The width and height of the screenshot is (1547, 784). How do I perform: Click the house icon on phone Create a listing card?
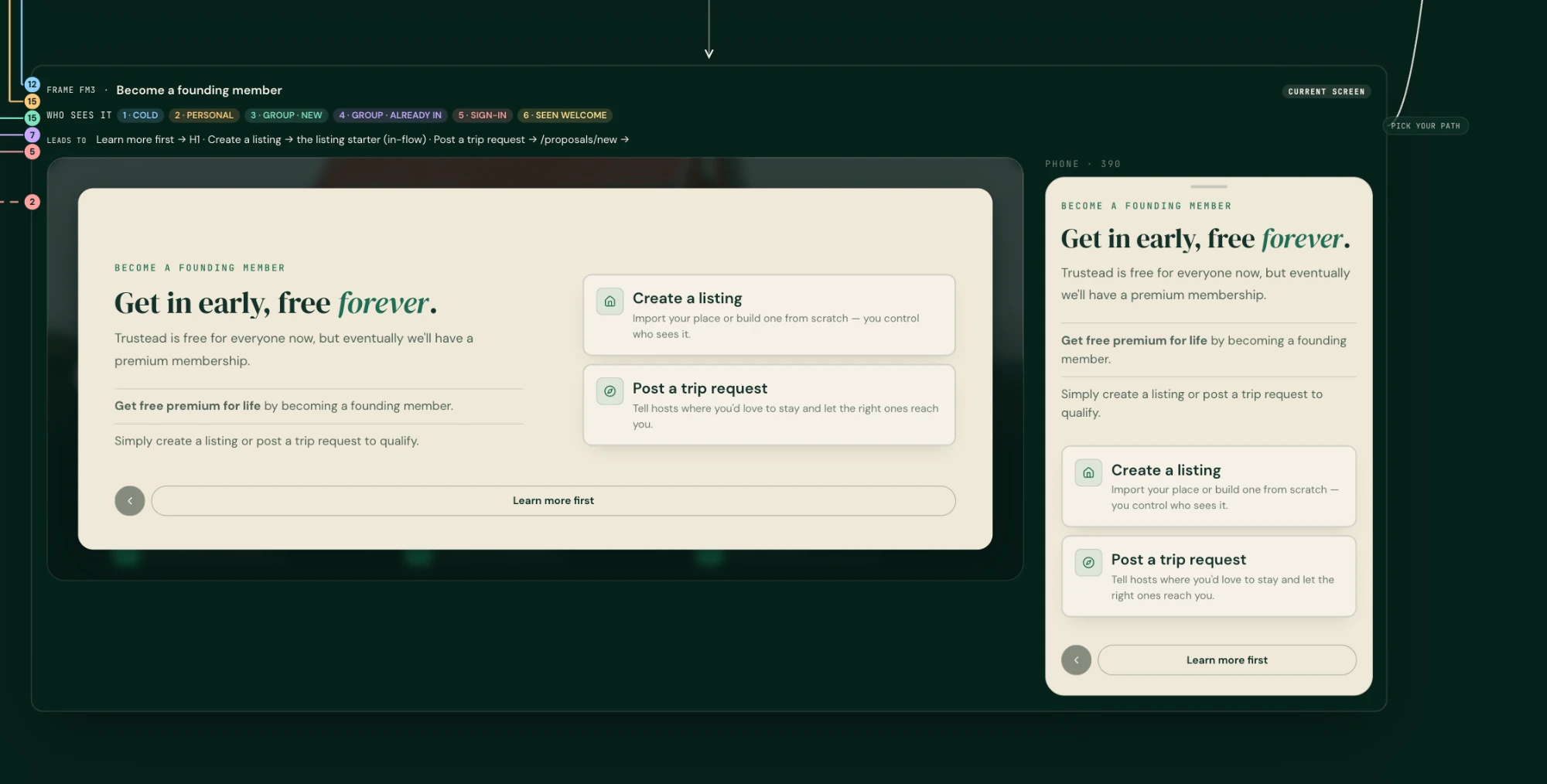pyautogui.click(x=1088, y=472)
